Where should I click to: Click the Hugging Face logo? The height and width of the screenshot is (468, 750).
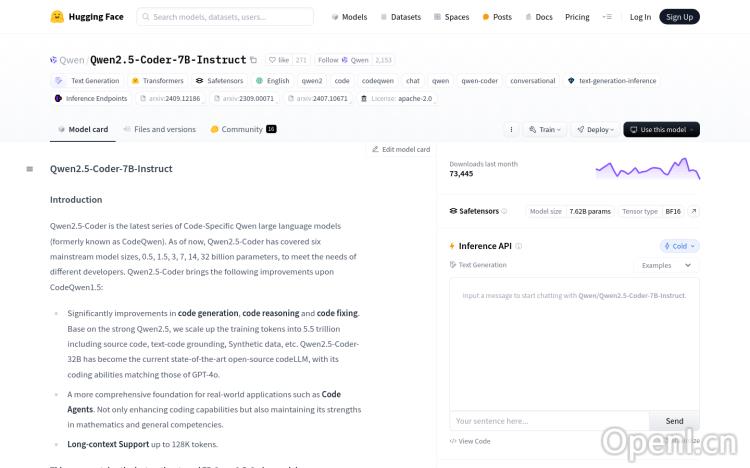click(x=58, y=17)
